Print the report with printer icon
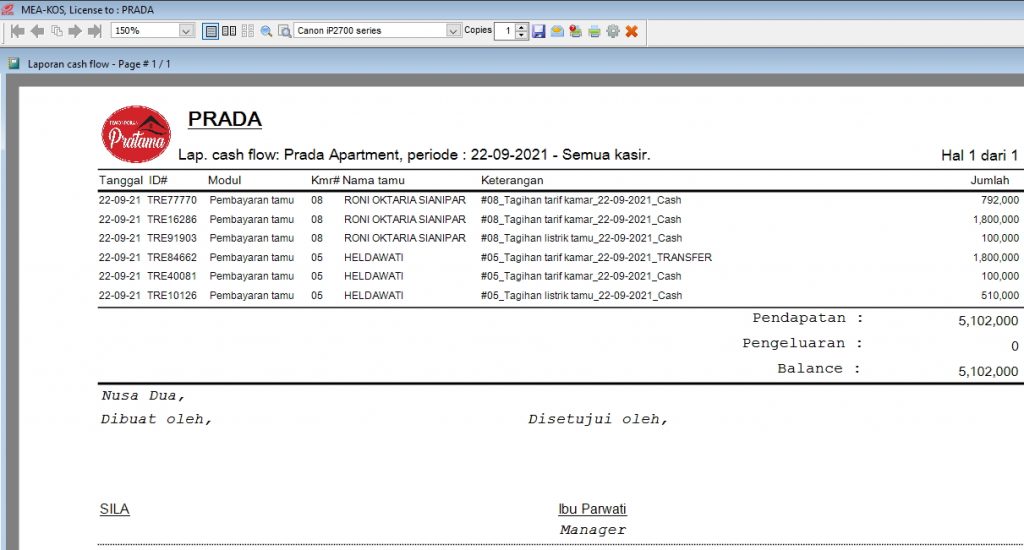The width and height of the screenshot is (1024, 550). (x=594, y=31)
